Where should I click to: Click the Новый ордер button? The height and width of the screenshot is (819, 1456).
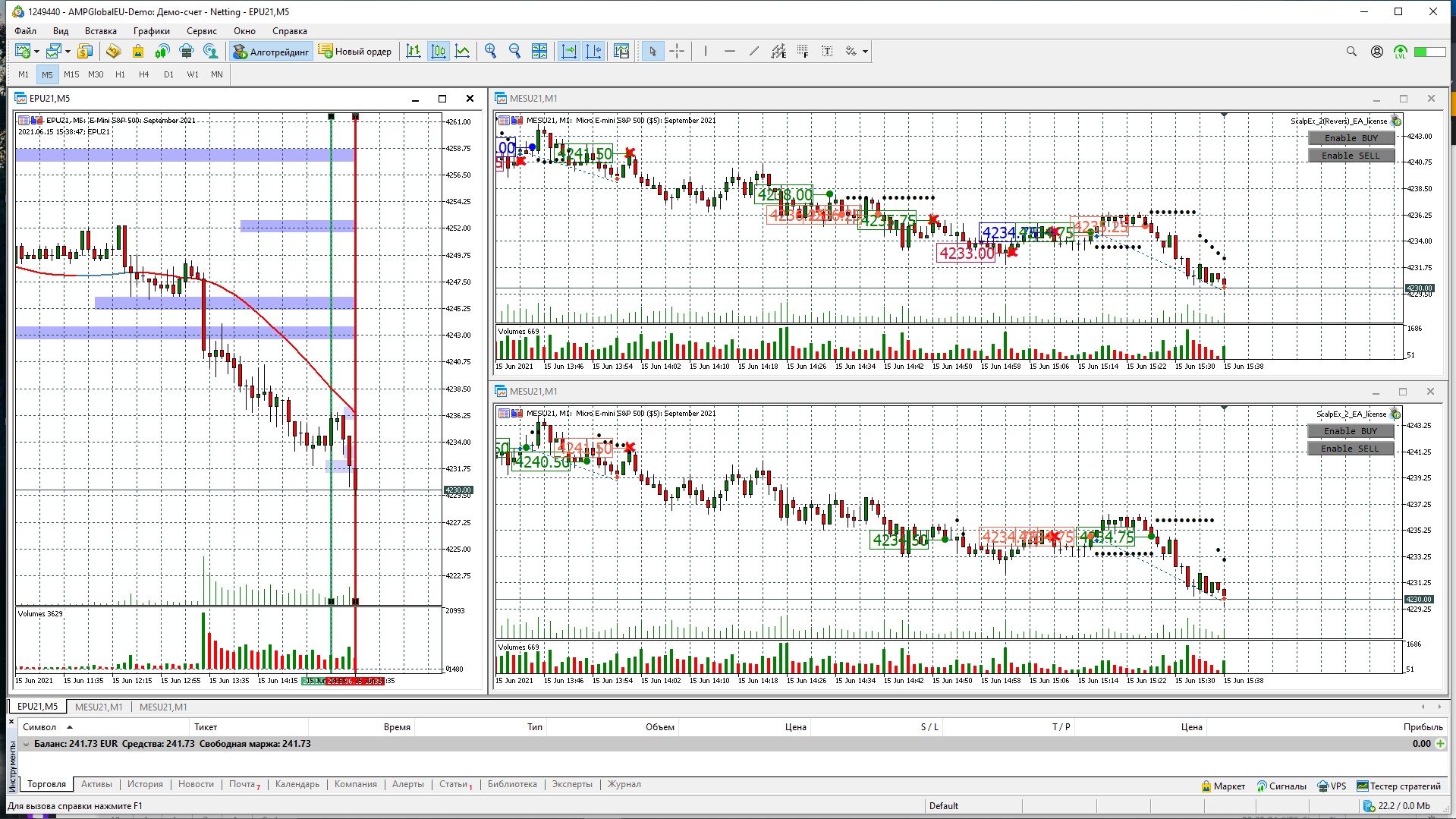click(355, 52)
